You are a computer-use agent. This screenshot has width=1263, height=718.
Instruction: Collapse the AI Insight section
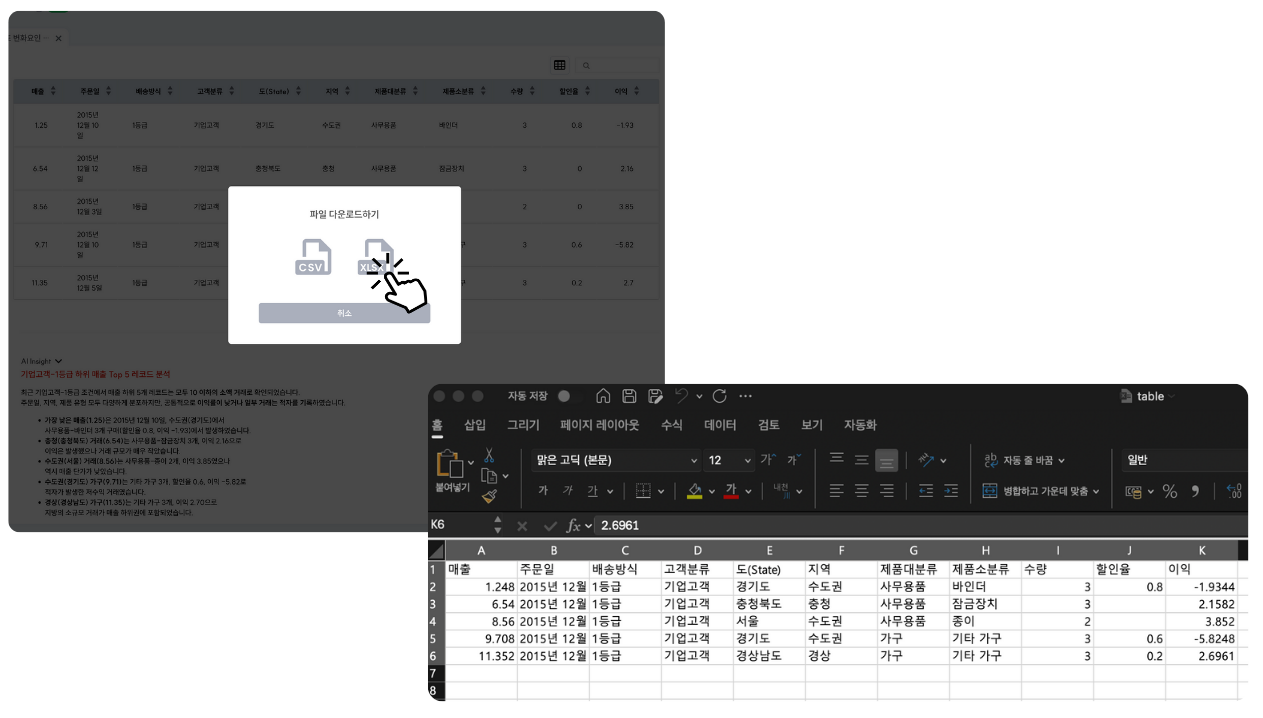click(59, 361)
